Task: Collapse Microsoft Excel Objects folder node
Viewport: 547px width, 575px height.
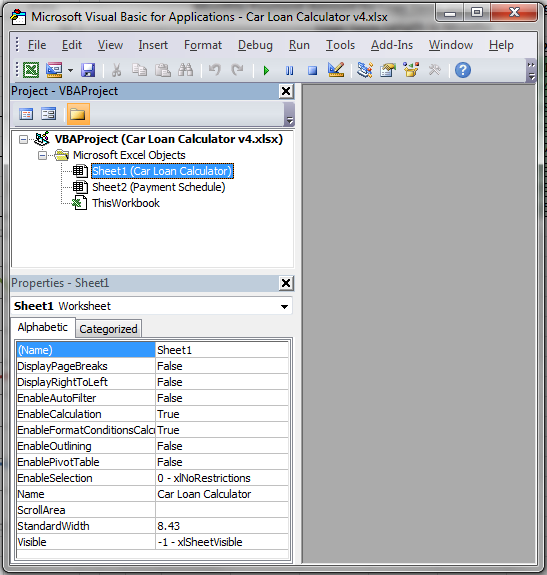Action: pyautogui.click(x=43, y=155)
